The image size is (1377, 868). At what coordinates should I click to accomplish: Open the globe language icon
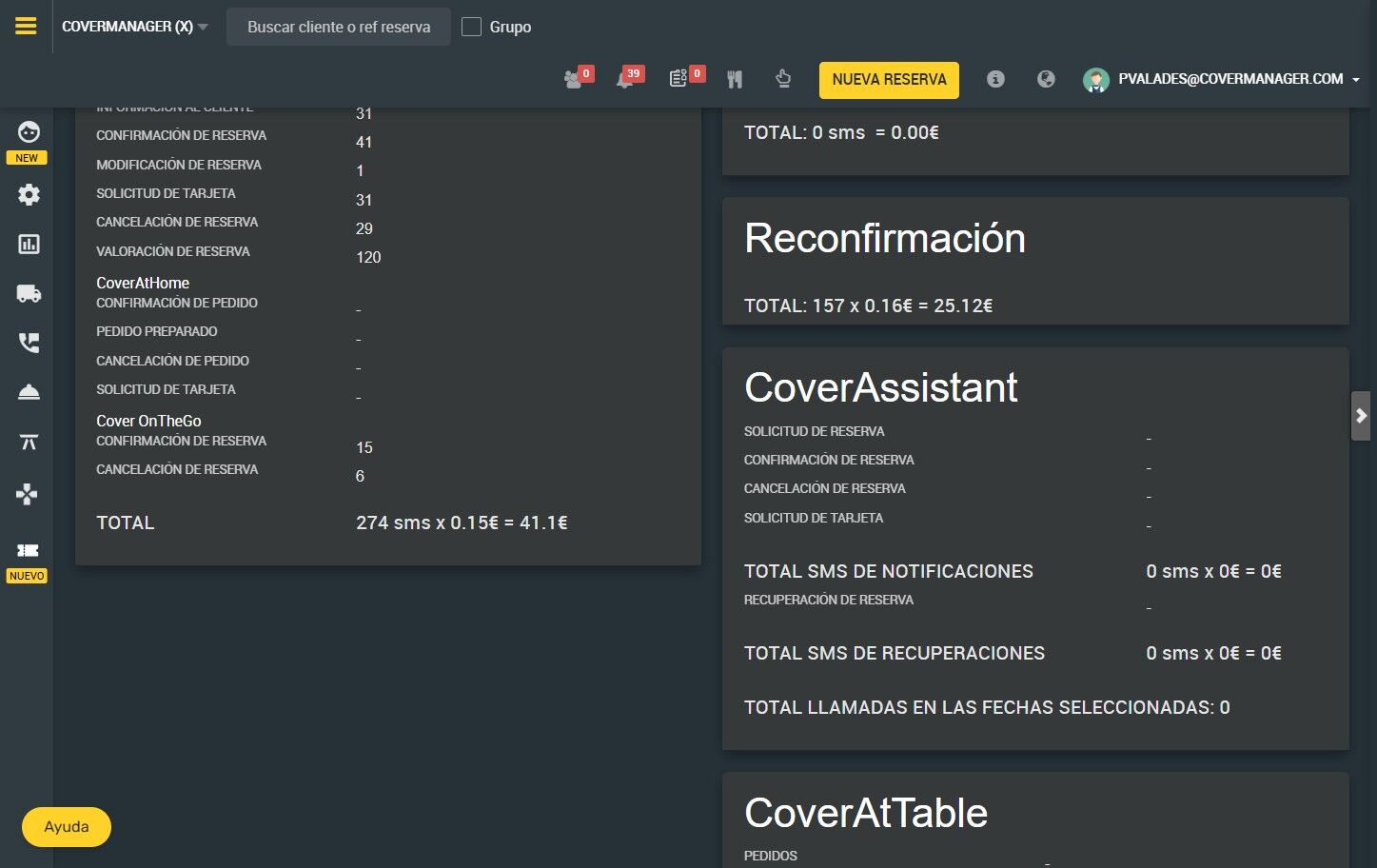tap(1046, 79)
